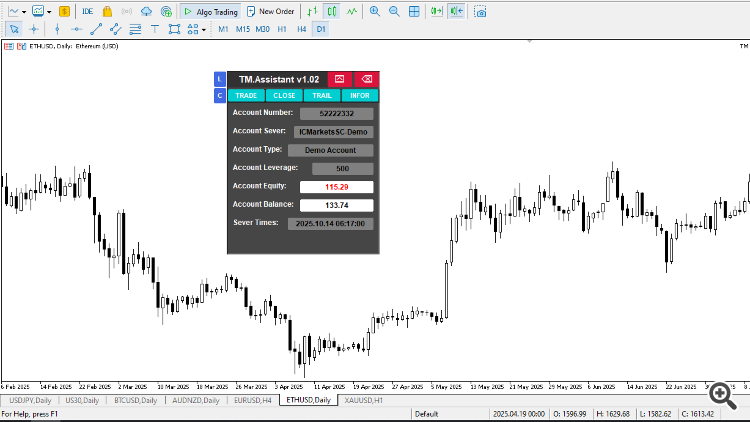Open the new chart icon

coord(13,11)
